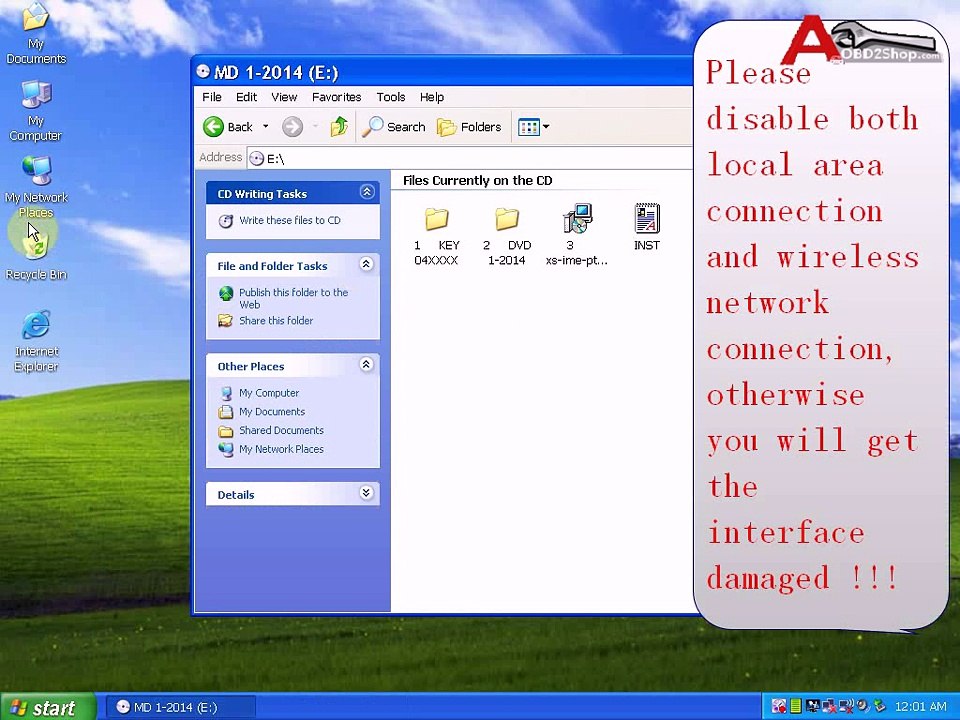Click the 12:01 AM clock
This screenshot has width=960, height=720.
tap(920, 707)
